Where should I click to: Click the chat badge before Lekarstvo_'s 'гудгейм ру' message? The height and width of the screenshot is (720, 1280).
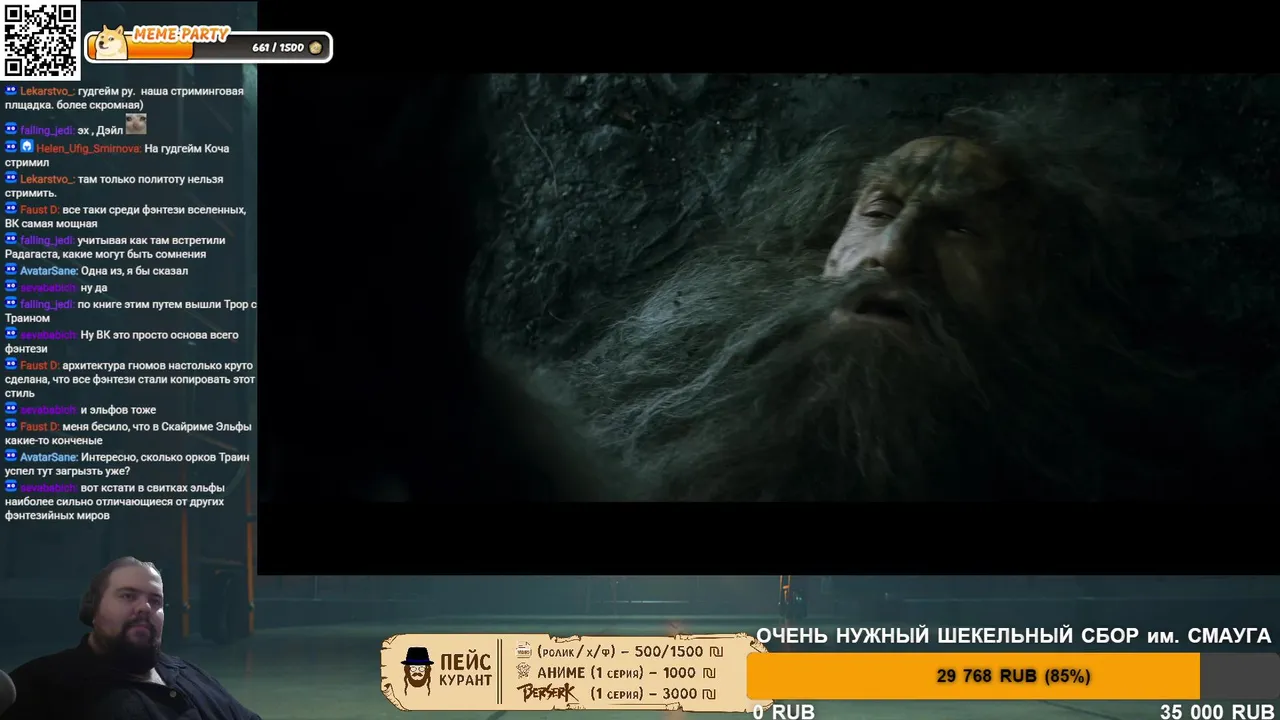[11, 90]
